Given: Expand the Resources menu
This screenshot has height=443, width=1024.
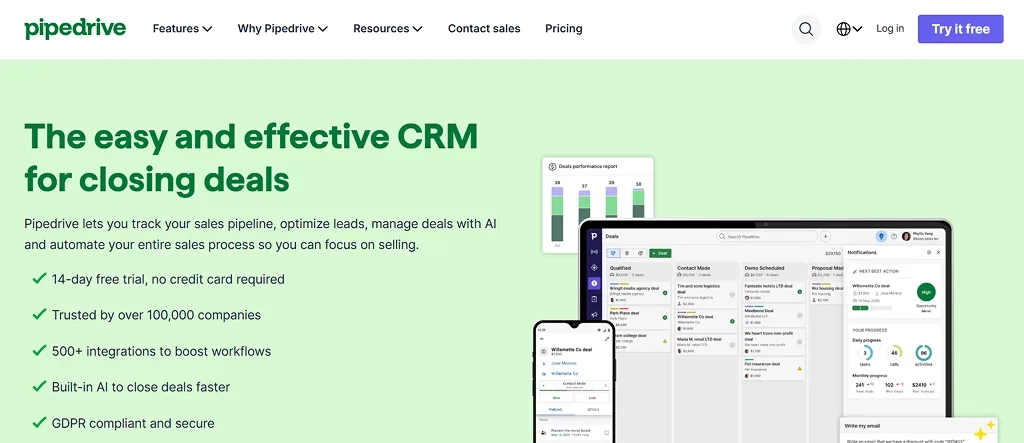Looking at the screenshot, I should [387, 29].
